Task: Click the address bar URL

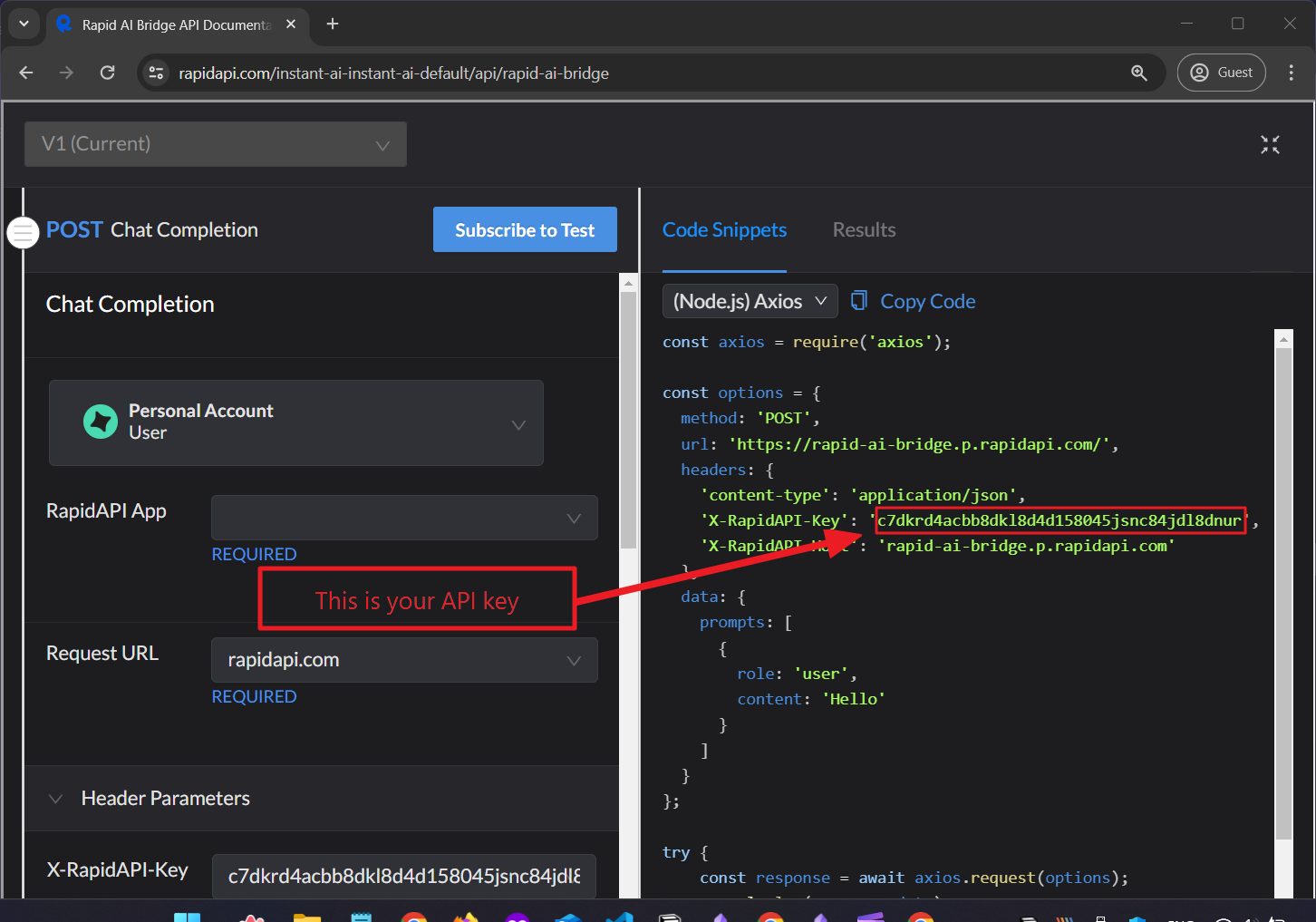Action: 393,73
